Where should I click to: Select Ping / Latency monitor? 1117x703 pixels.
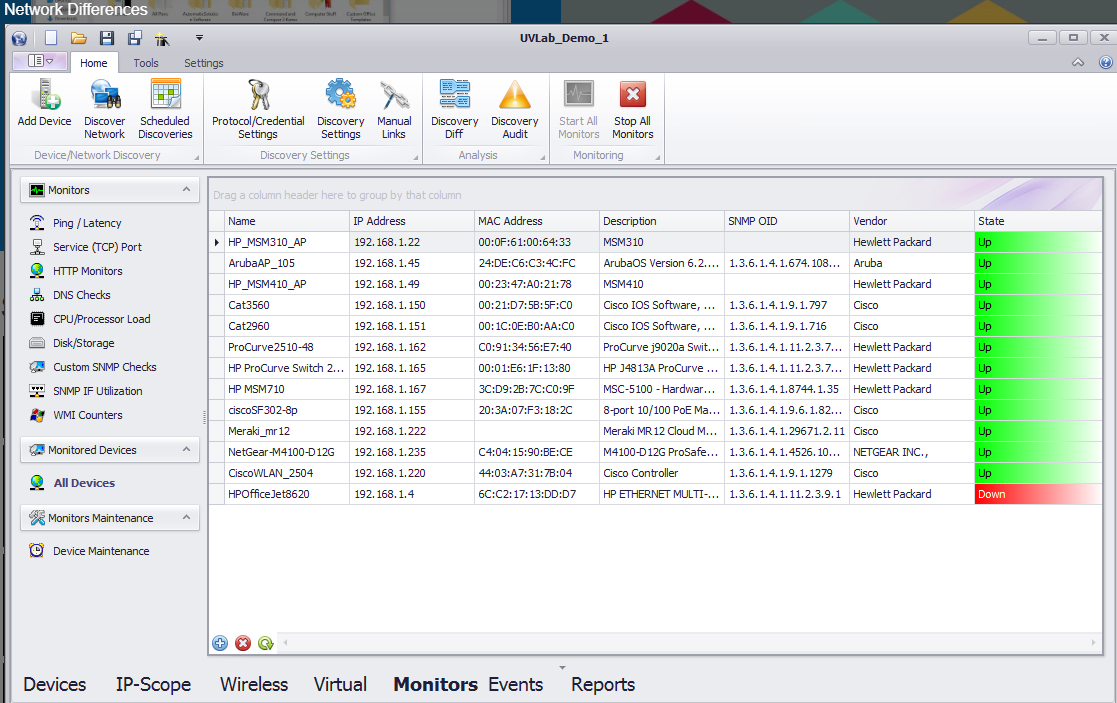click(87, 223)
